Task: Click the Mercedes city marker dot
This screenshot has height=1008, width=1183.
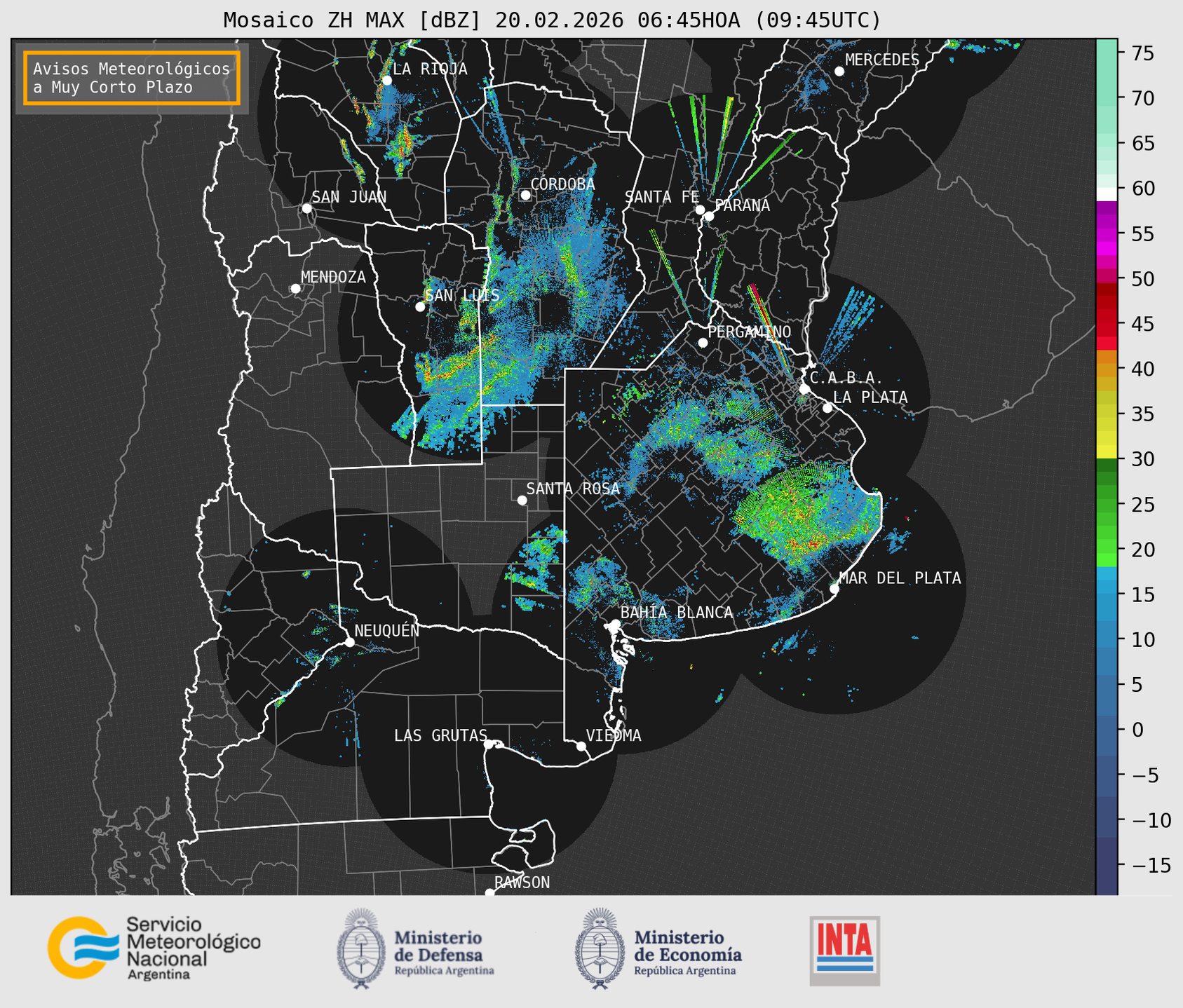Action: click(x=839, y=71)
